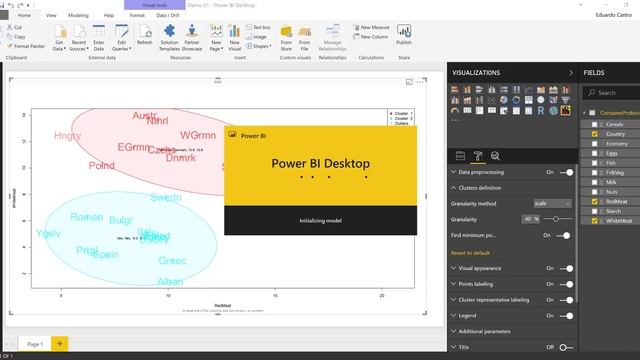Viewport: 640px width, 360px height.
Task: Check the Cereals field checkbox
Action: [595, 124]
